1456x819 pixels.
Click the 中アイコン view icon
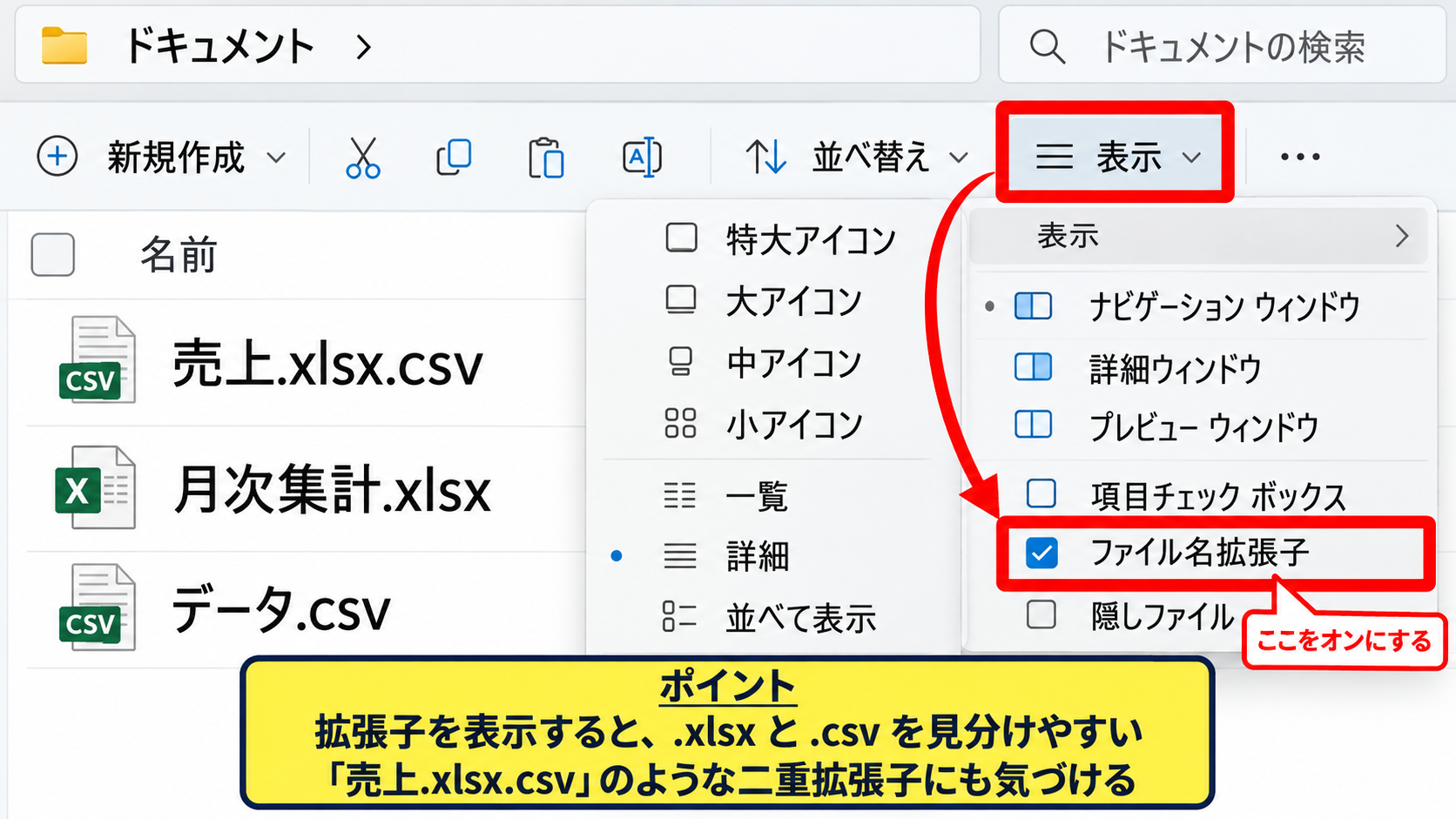pos(681,361)
